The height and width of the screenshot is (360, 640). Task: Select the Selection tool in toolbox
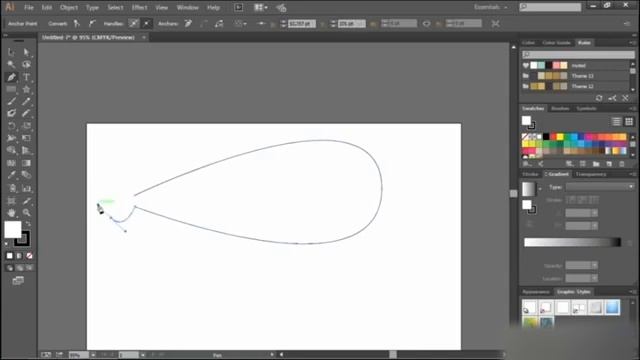tap(11, 52)
